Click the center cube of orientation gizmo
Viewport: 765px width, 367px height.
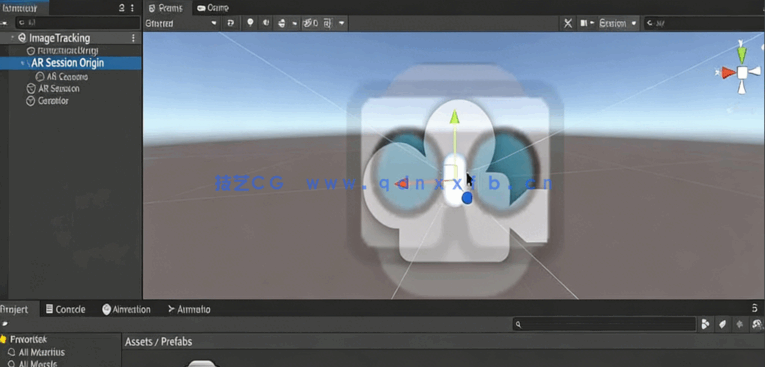(x=742, y=73)
